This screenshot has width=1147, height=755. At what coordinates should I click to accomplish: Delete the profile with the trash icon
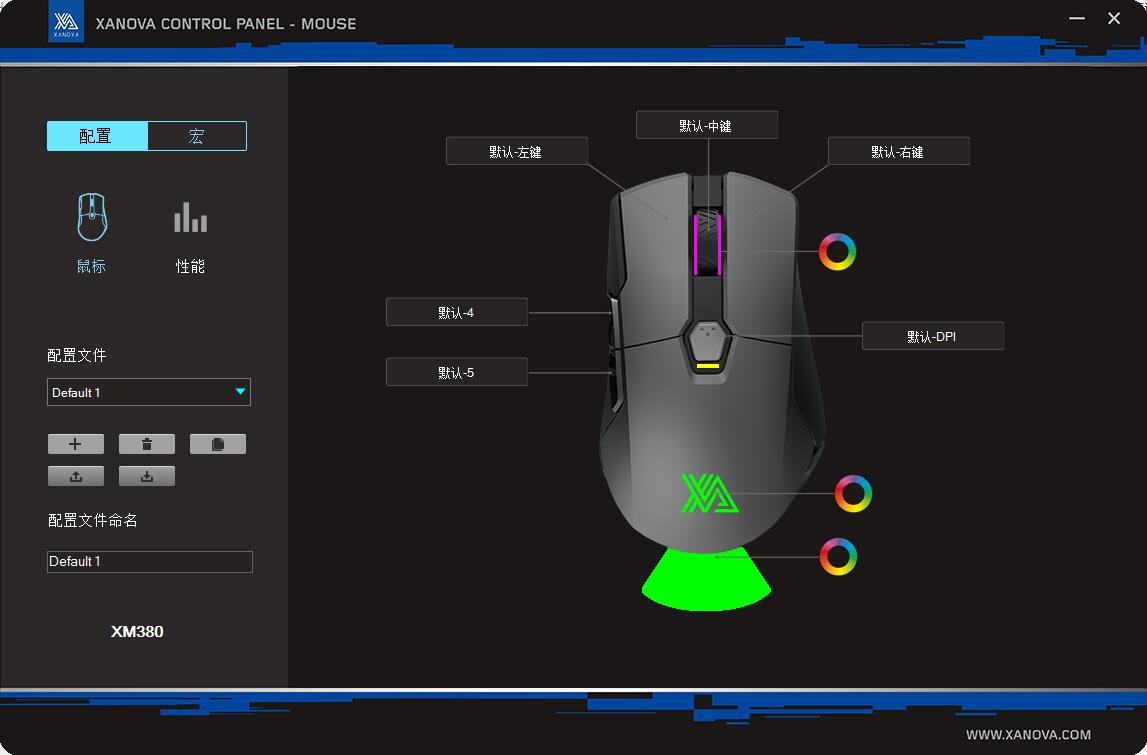[x=147, y=444]
